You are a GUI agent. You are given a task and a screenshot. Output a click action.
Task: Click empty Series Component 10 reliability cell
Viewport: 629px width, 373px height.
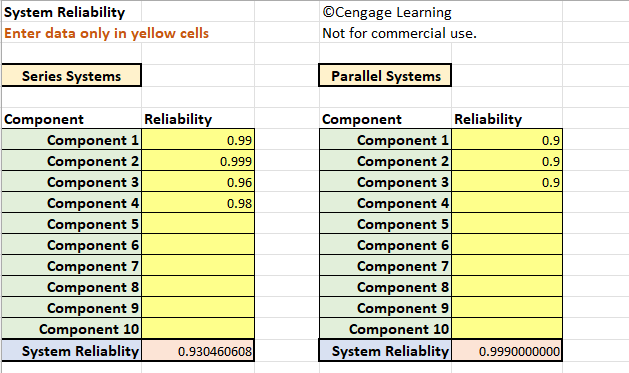tap(198, 328)
